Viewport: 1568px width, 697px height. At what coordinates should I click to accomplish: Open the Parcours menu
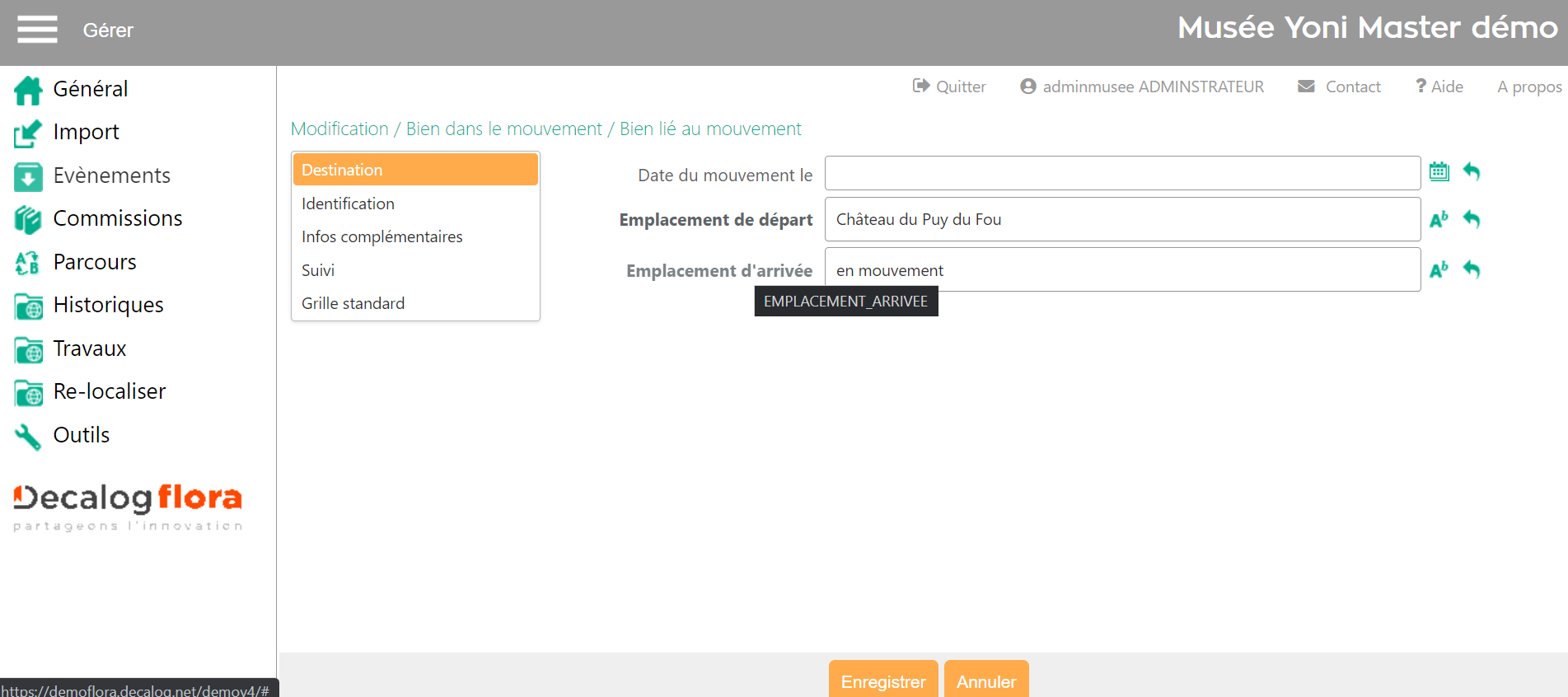point(95,262)
